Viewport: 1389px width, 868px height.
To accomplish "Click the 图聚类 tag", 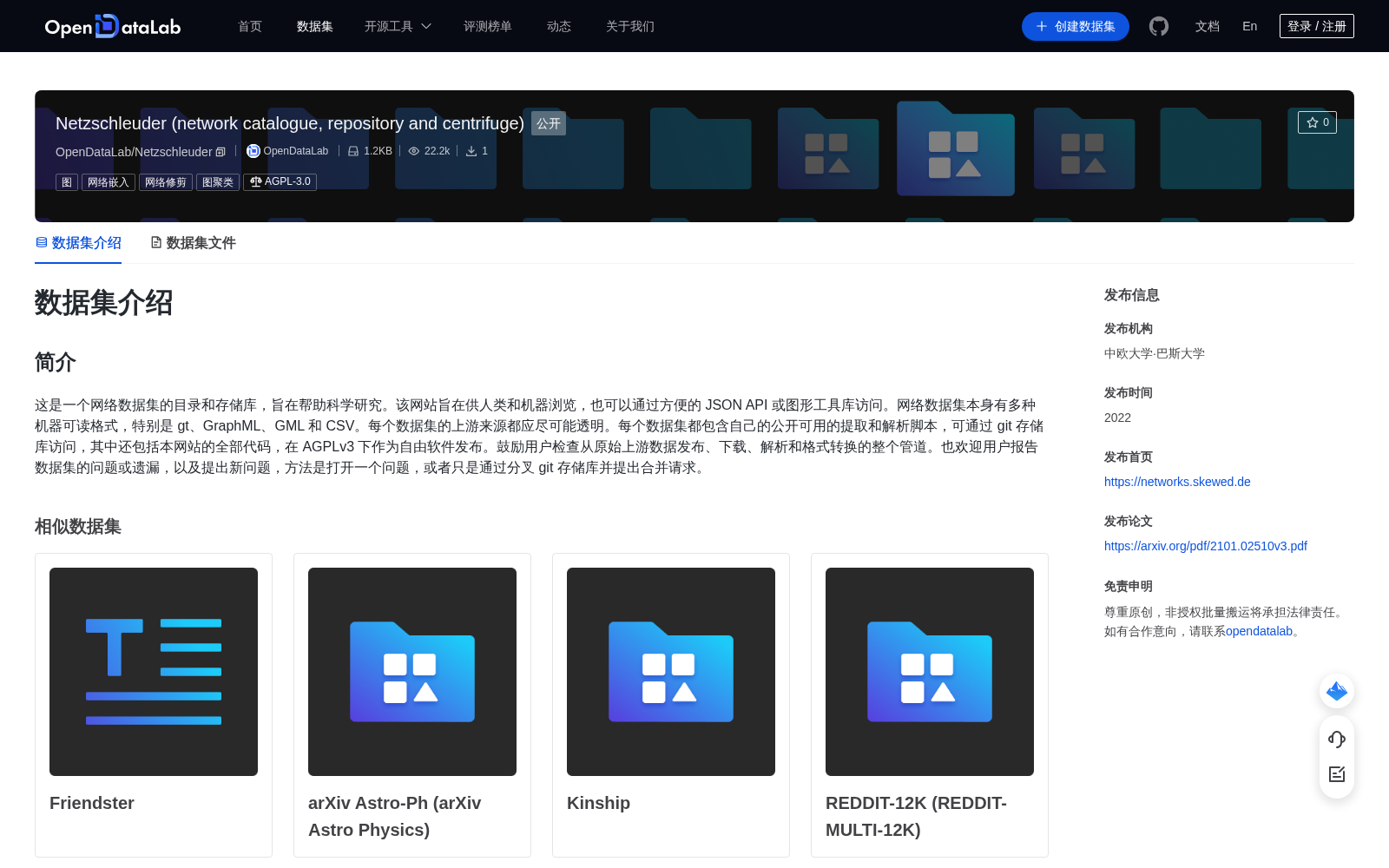I will [218, 182].
